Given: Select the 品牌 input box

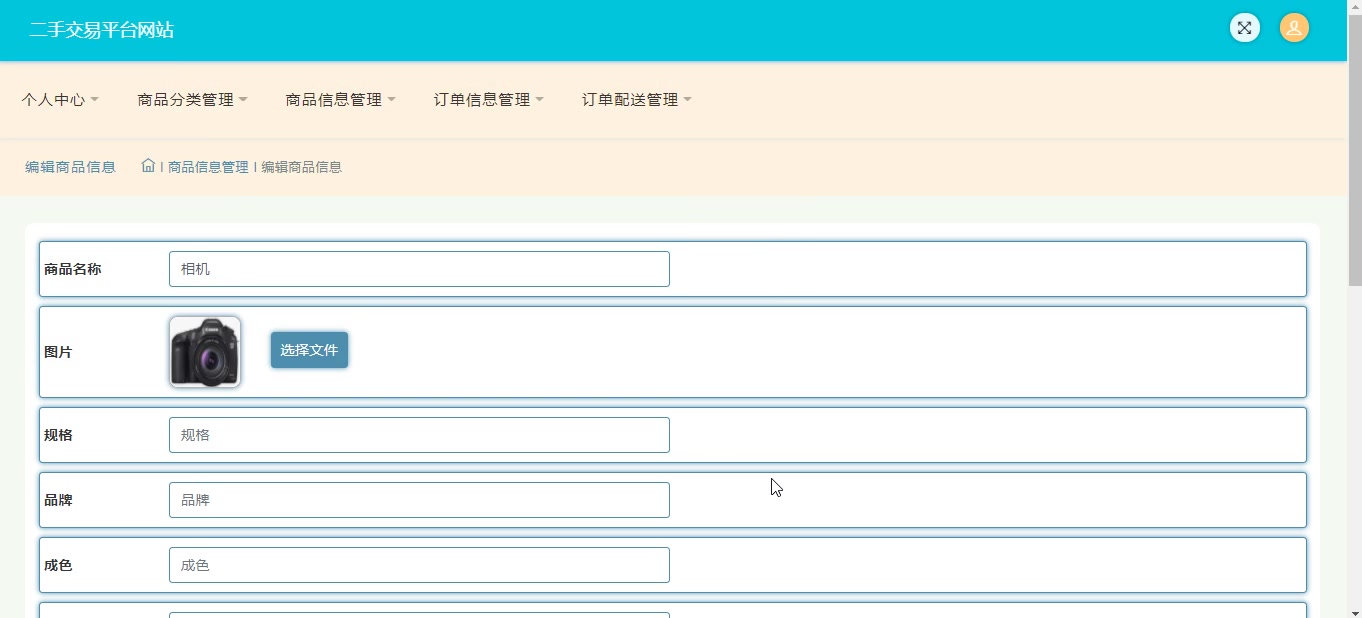Looking at the screenshot, I should [419, 500].
